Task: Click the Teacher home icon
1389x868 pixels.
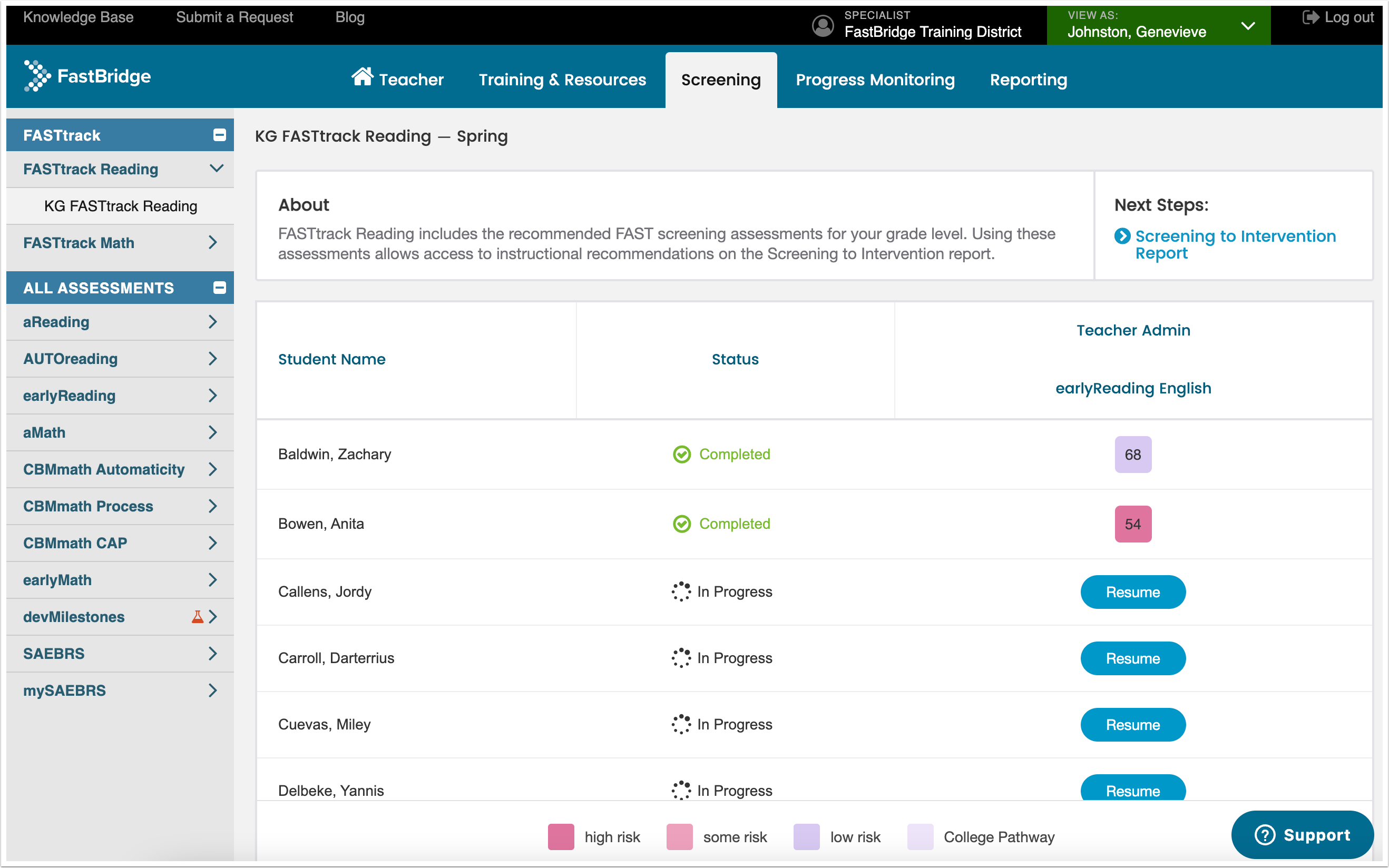Action: (x=362, y=76)
